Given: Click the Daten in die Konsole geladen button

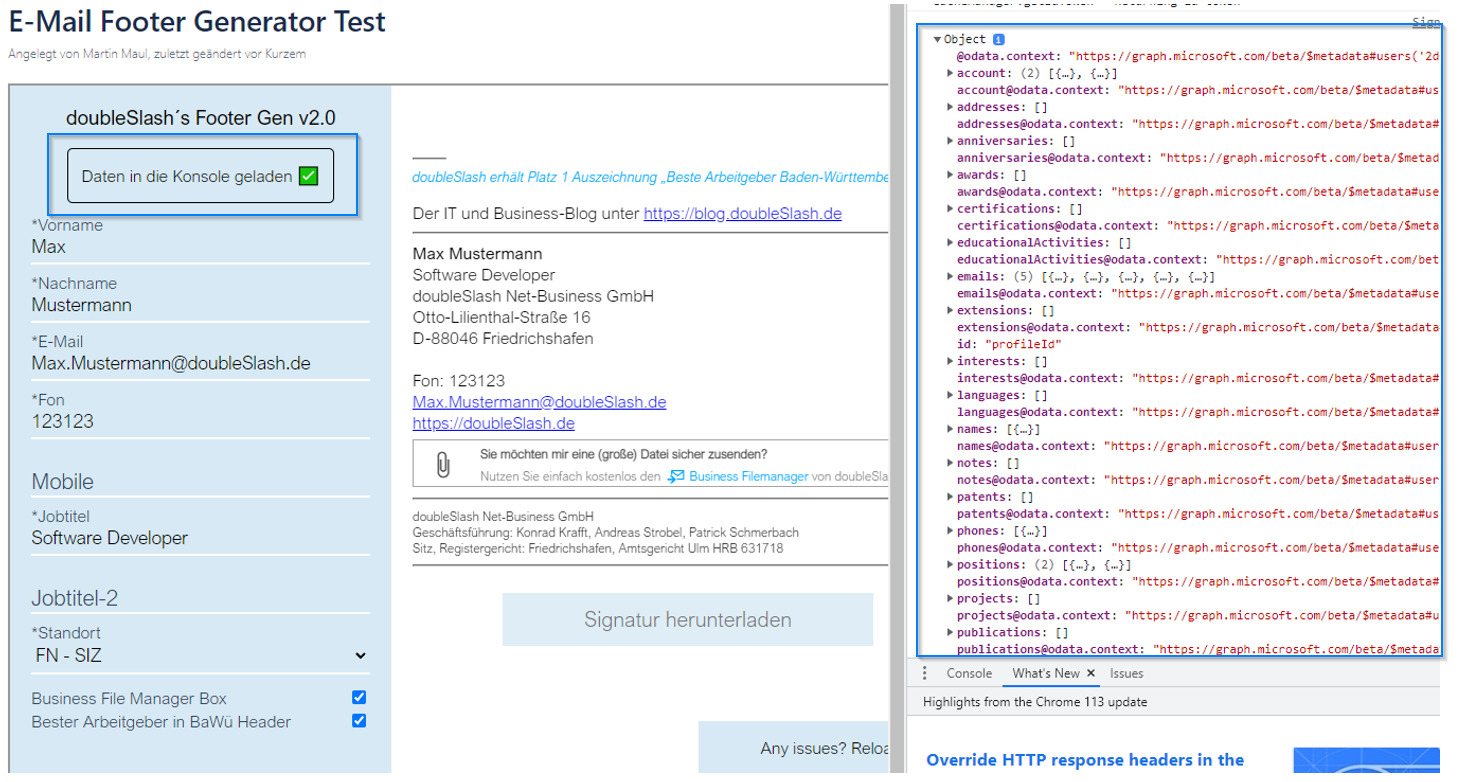Looking at the screenshot, I should (200, 176).
